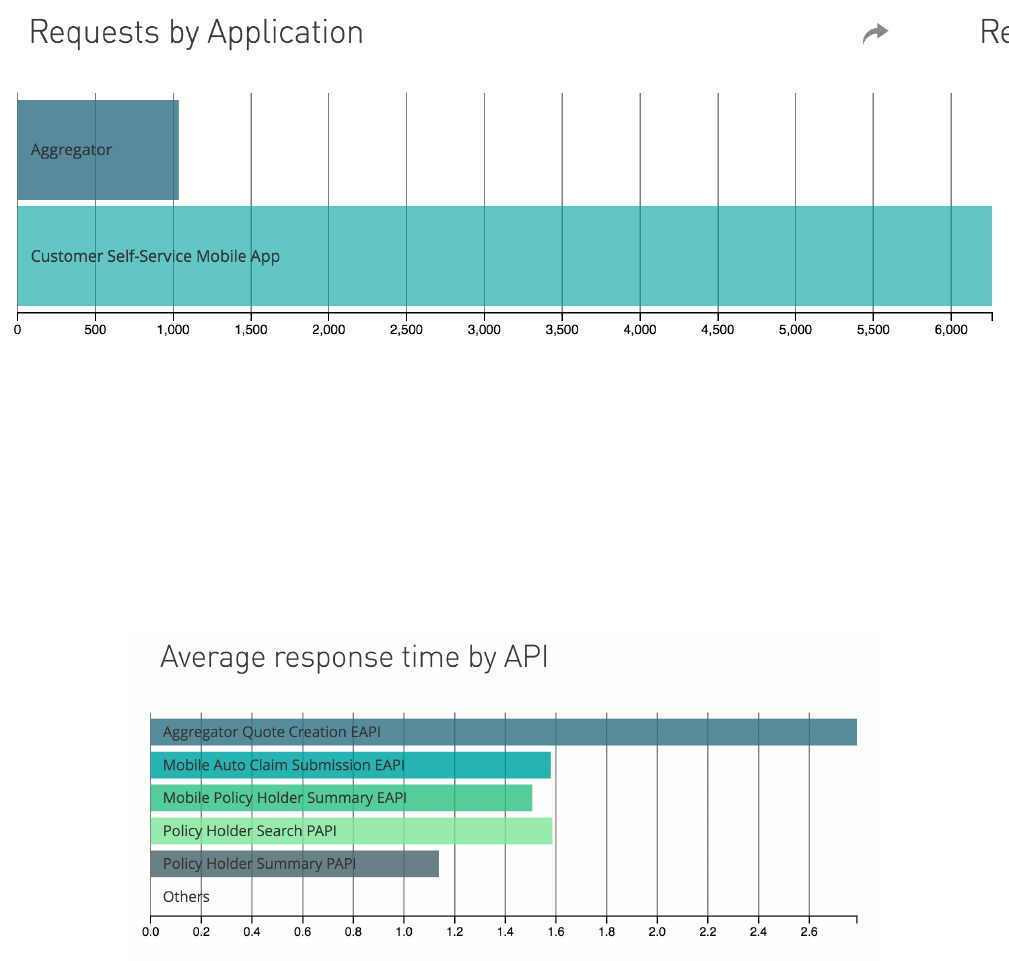Select the Customer Self-Service Mobile App bar
The height and width of the screenshot is (961, 1009).
(x=504, y=256)
